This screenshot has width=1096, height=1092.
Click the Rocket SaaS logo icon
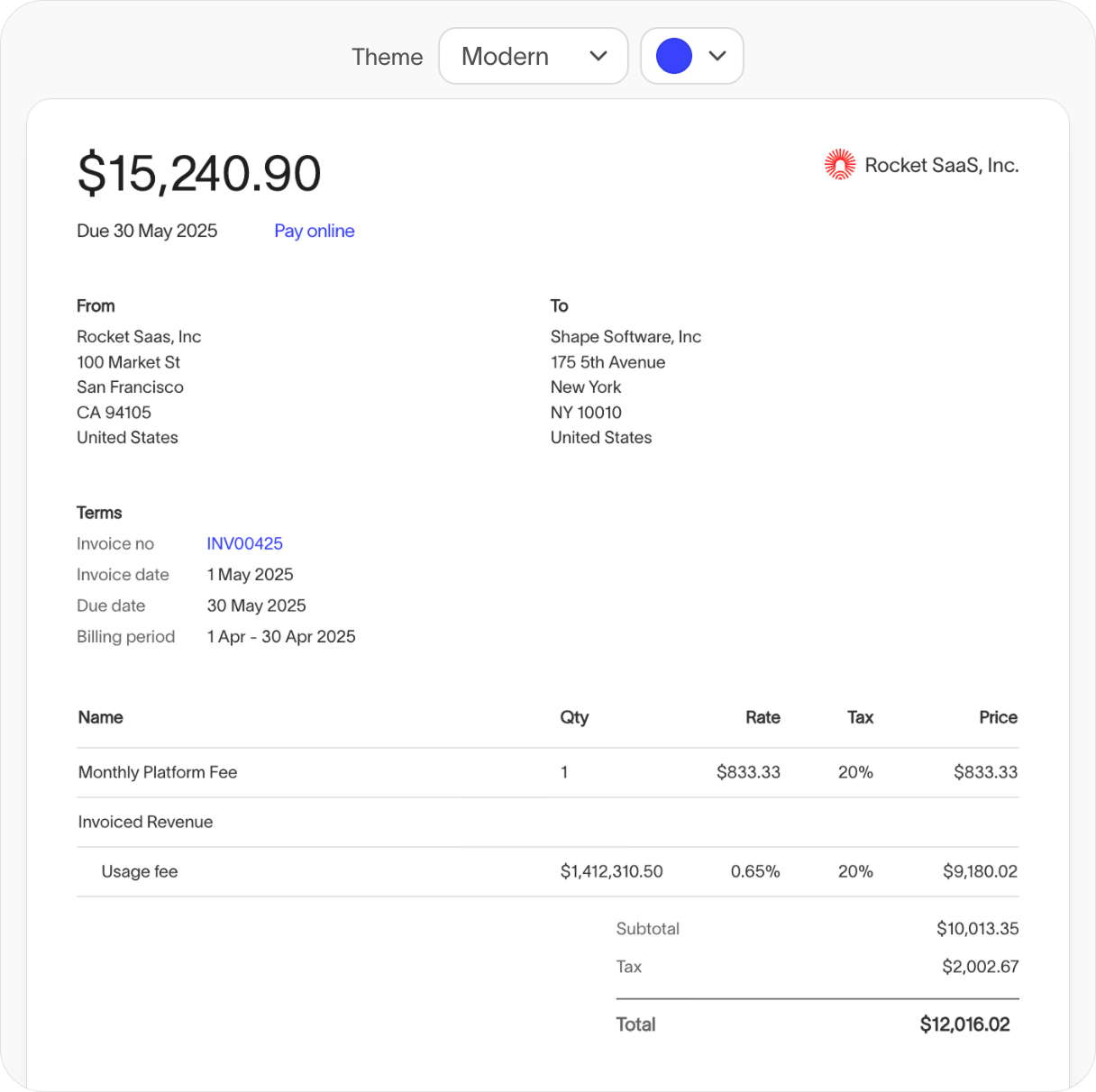841,164
